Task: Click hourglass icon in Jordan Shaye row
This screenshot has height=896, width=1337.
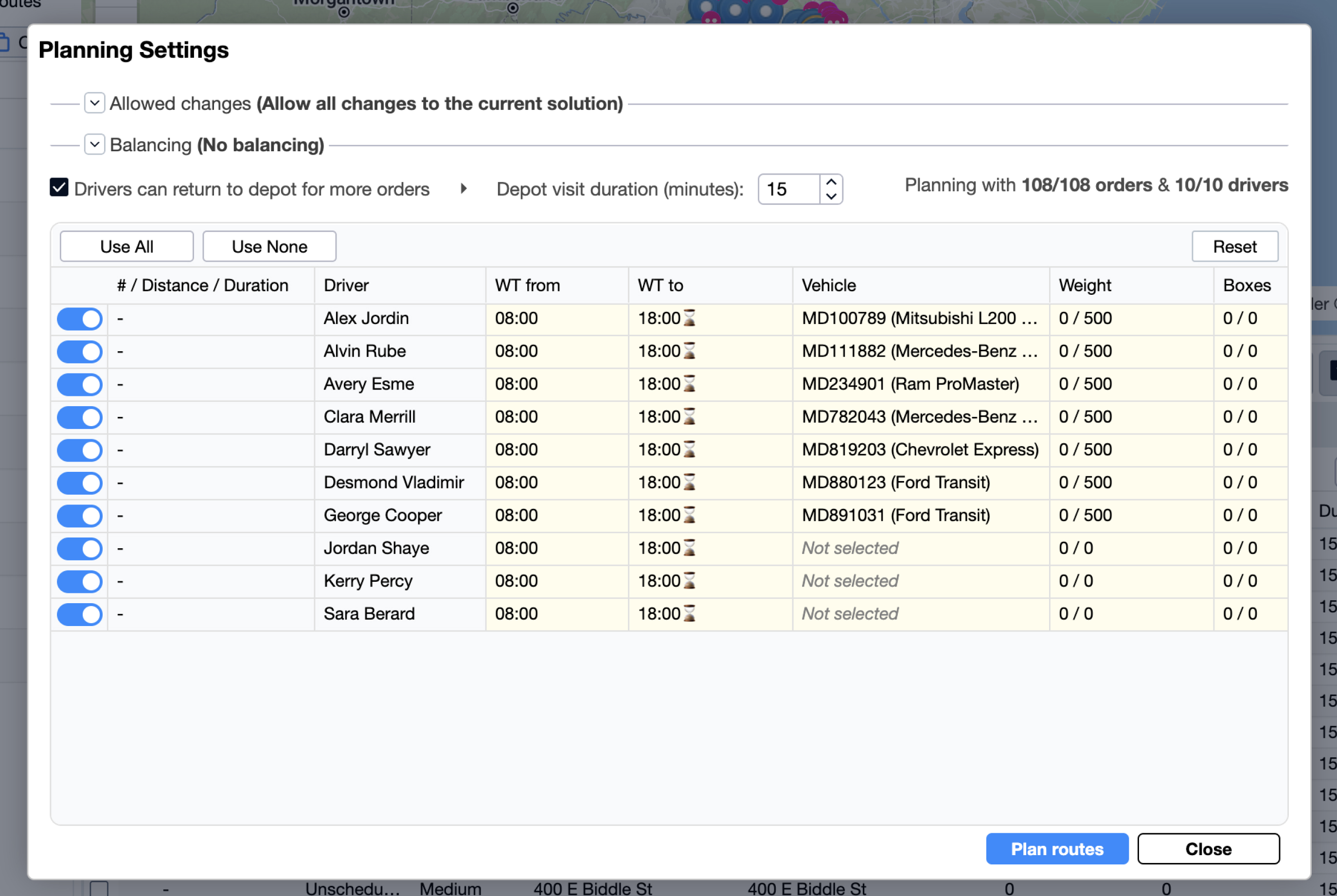Action: point(690,547)
